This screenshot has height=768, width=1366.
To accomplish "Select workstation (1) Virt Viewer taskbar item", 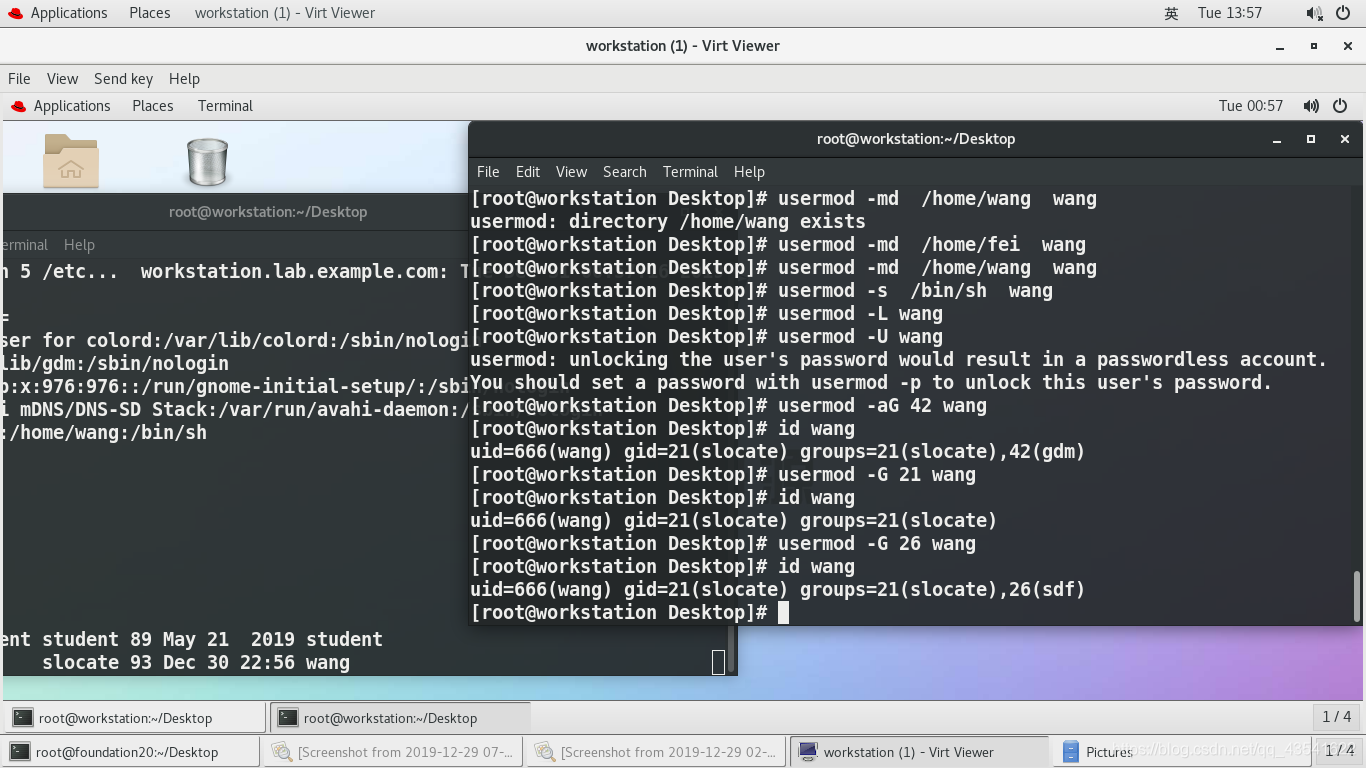I will click(920, 752).
